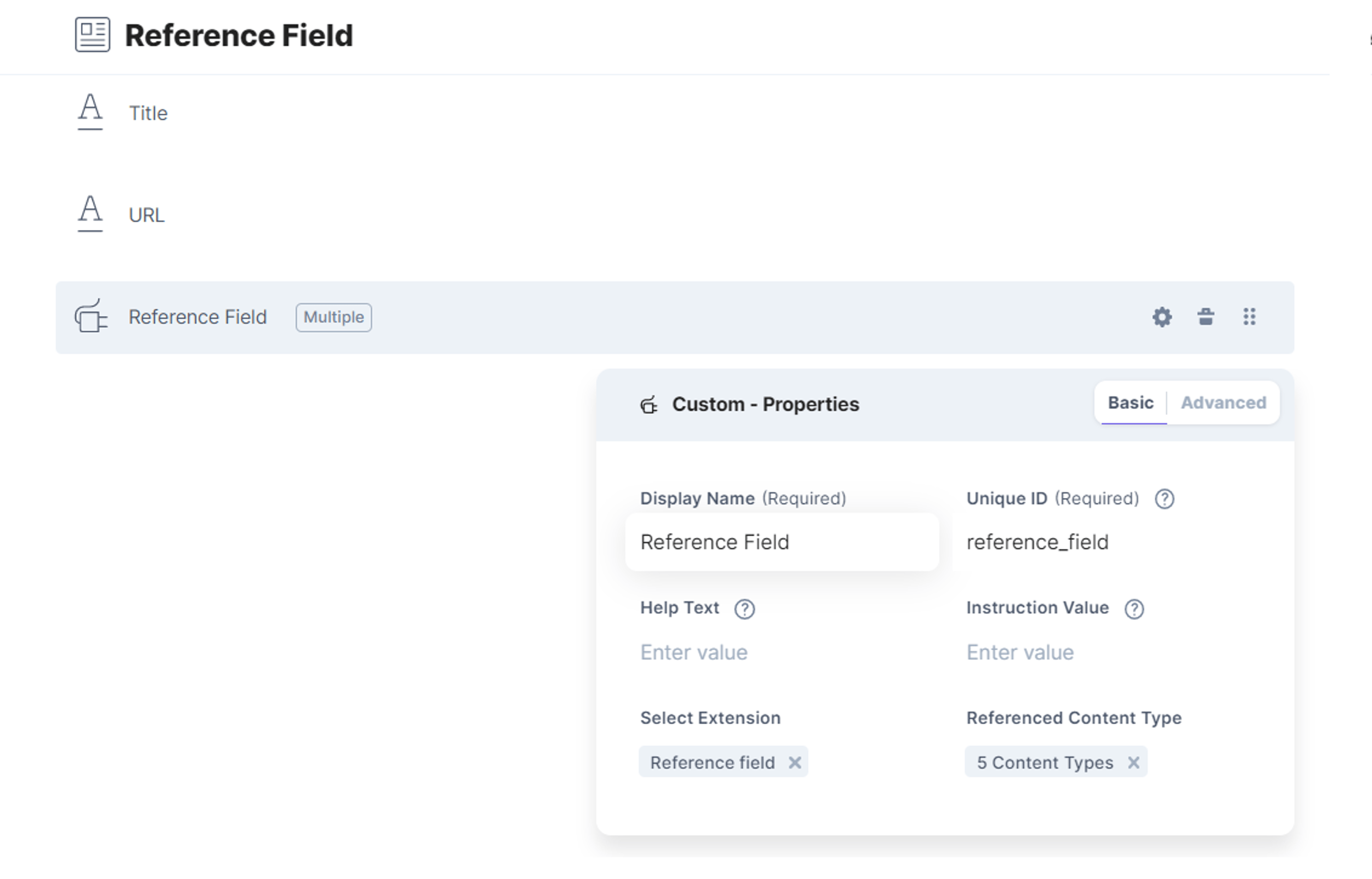The height and width of the screenshot is (879, 1372).
Task: Open Instruction Value help icon
Action: pyautogui.click(x=1134, y=609)
